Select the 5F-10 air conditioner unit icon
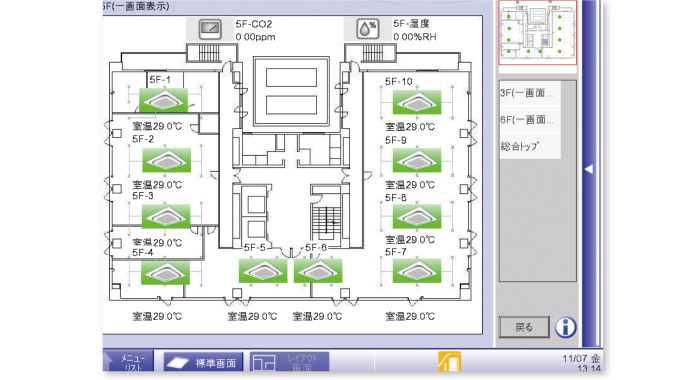 417,102
